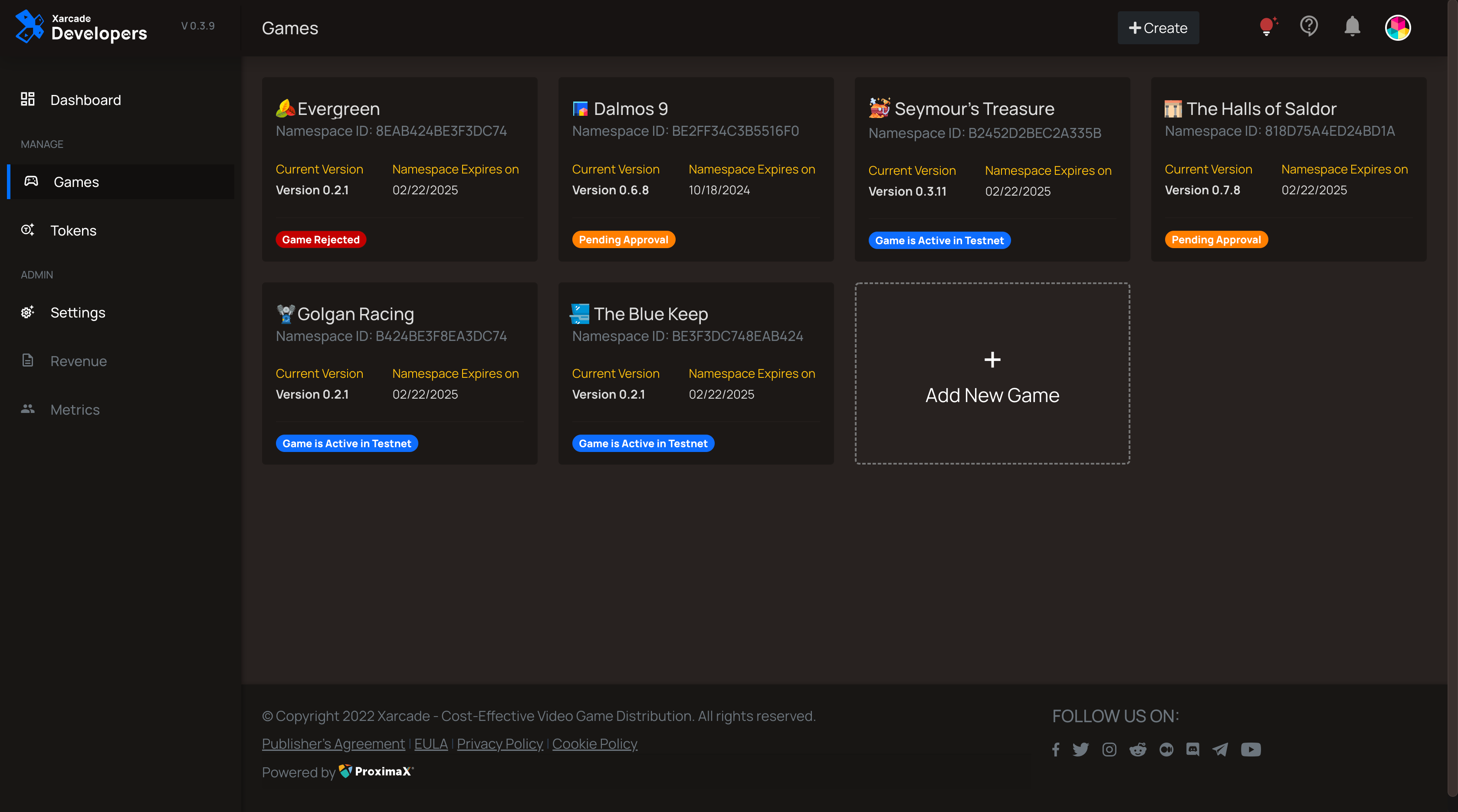Open the help question mark icon
The height and width of the screenshot is (812, 1458).
pyautogui.click(x=1309, y=26)
